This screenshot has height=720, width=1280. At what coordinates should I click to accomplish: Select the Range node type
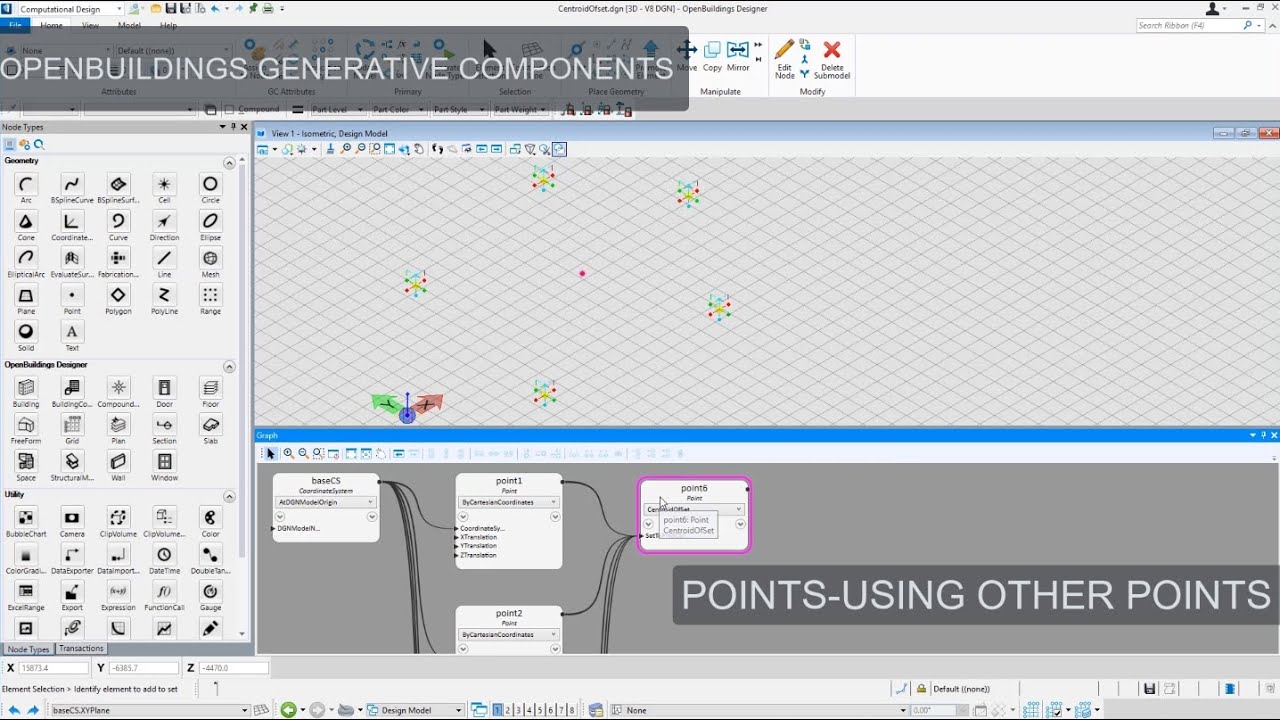coord(210,299)
